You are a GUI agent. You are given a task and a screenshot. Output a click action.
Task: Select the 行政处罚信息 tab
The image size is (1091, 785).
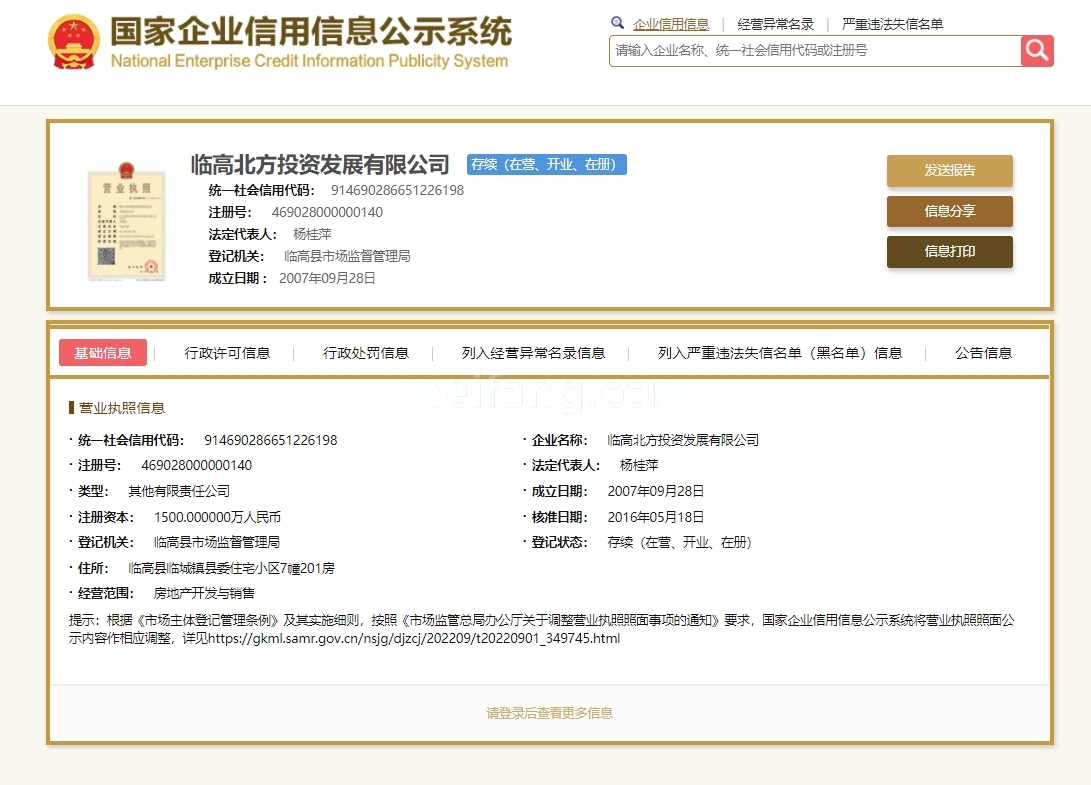pyautogui.click(x=367, y=352)
